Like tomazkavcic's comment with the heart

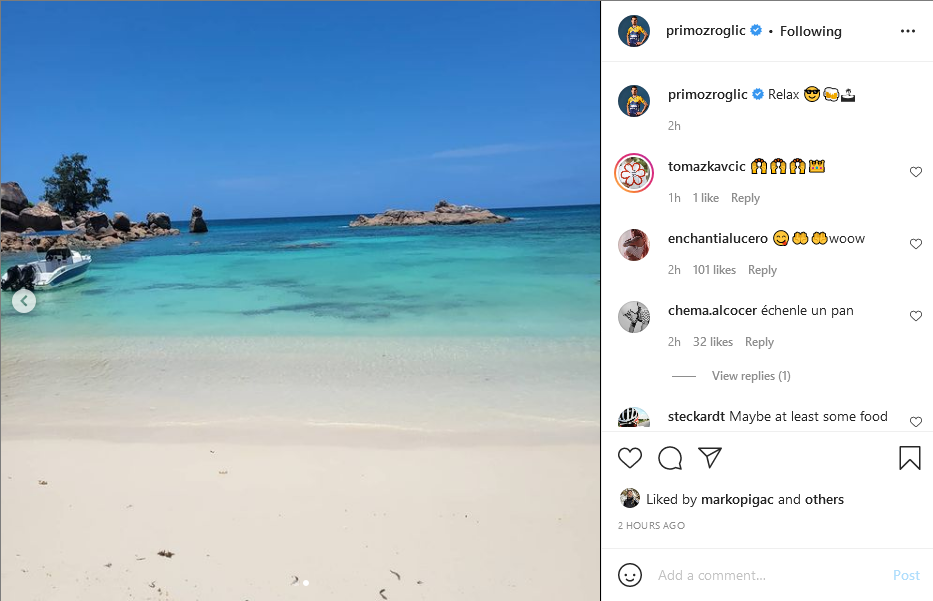(x=916, y=171)
